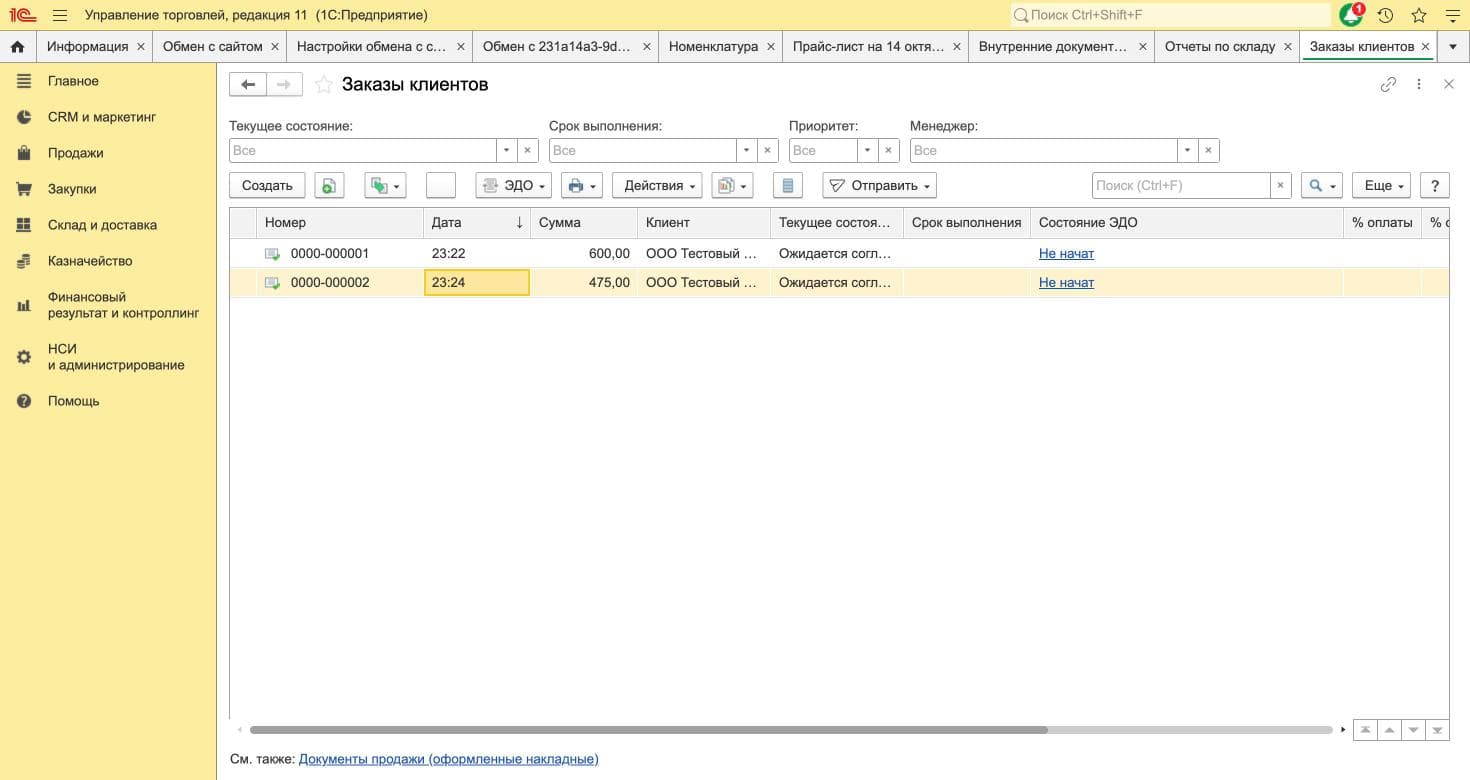
Task: Click the list settings icon before Отправить
Action: pyautogui.click(x=788, y=185)
